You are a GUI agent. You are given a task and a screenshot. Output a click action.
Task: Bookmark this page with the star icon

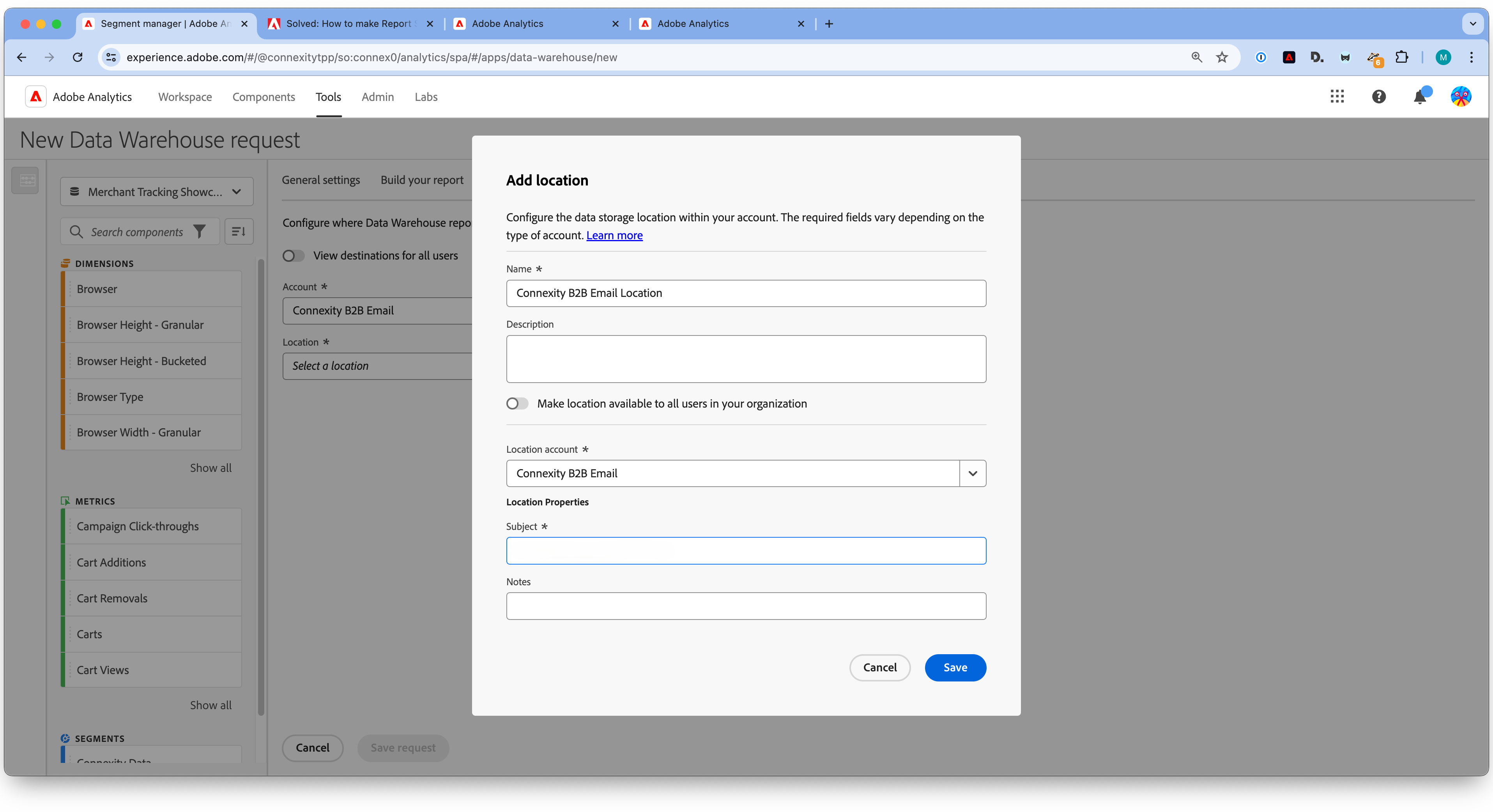pos(1222,57)
